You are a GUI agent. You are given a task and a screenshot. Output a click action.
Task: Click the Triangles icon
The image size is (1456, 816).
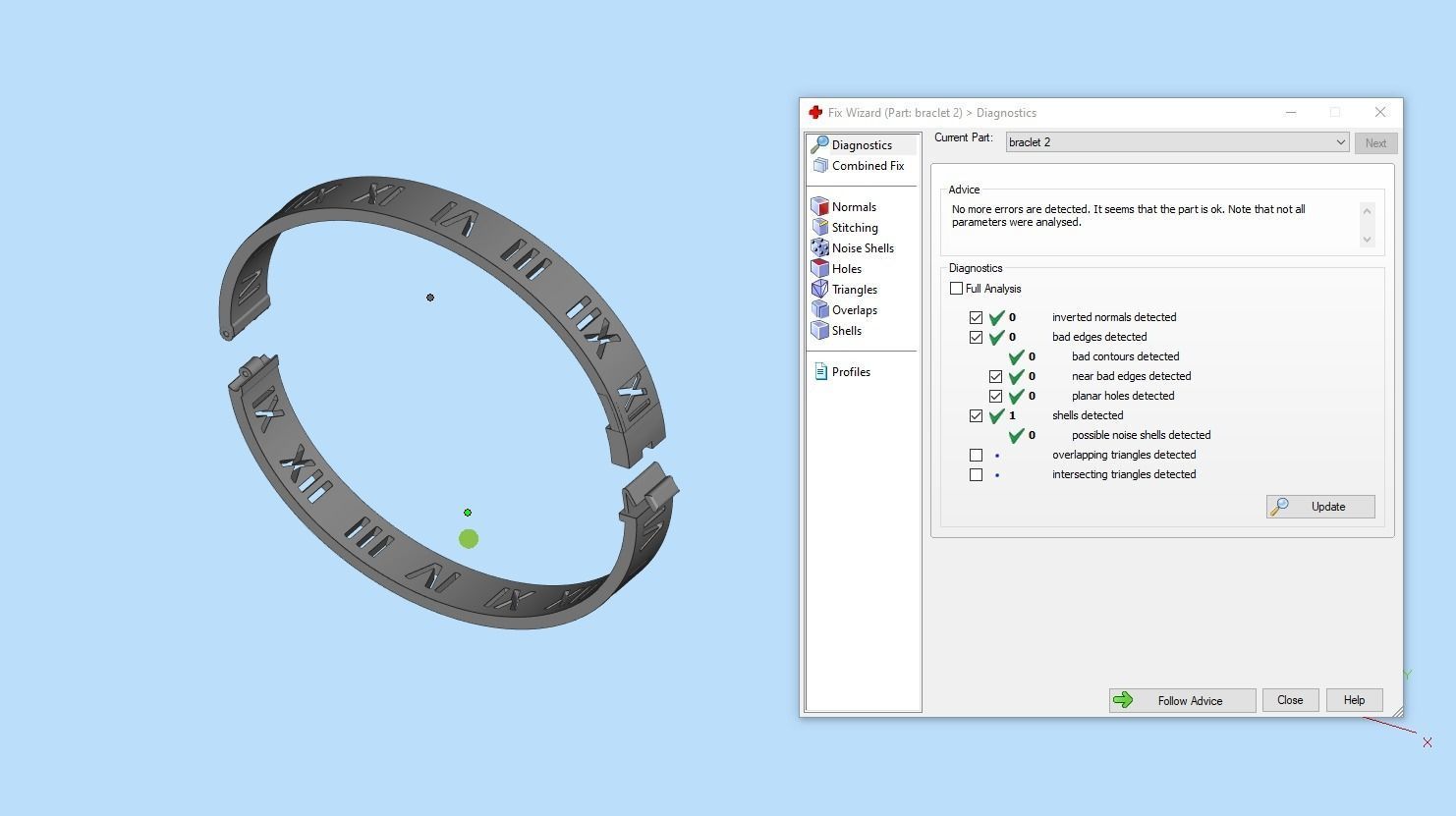click(x=820, y=289)
